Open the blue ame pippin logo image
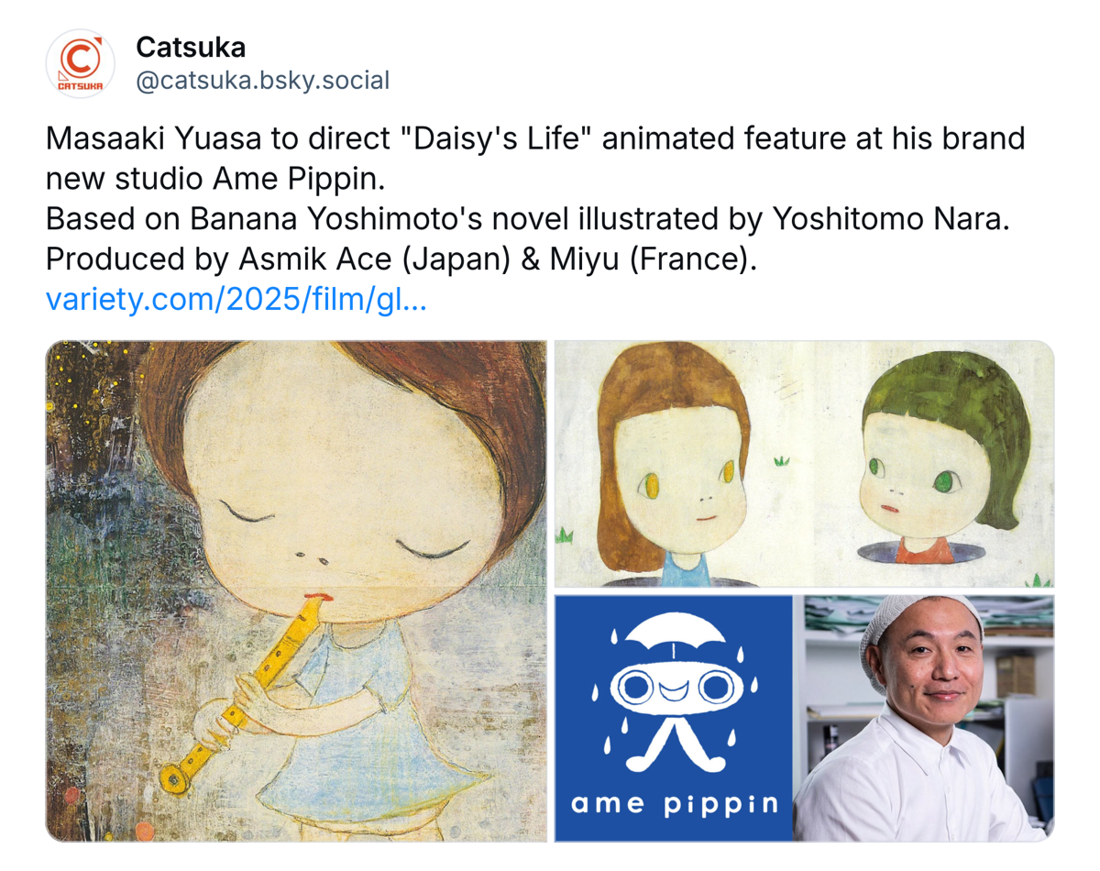 [673, 718]
